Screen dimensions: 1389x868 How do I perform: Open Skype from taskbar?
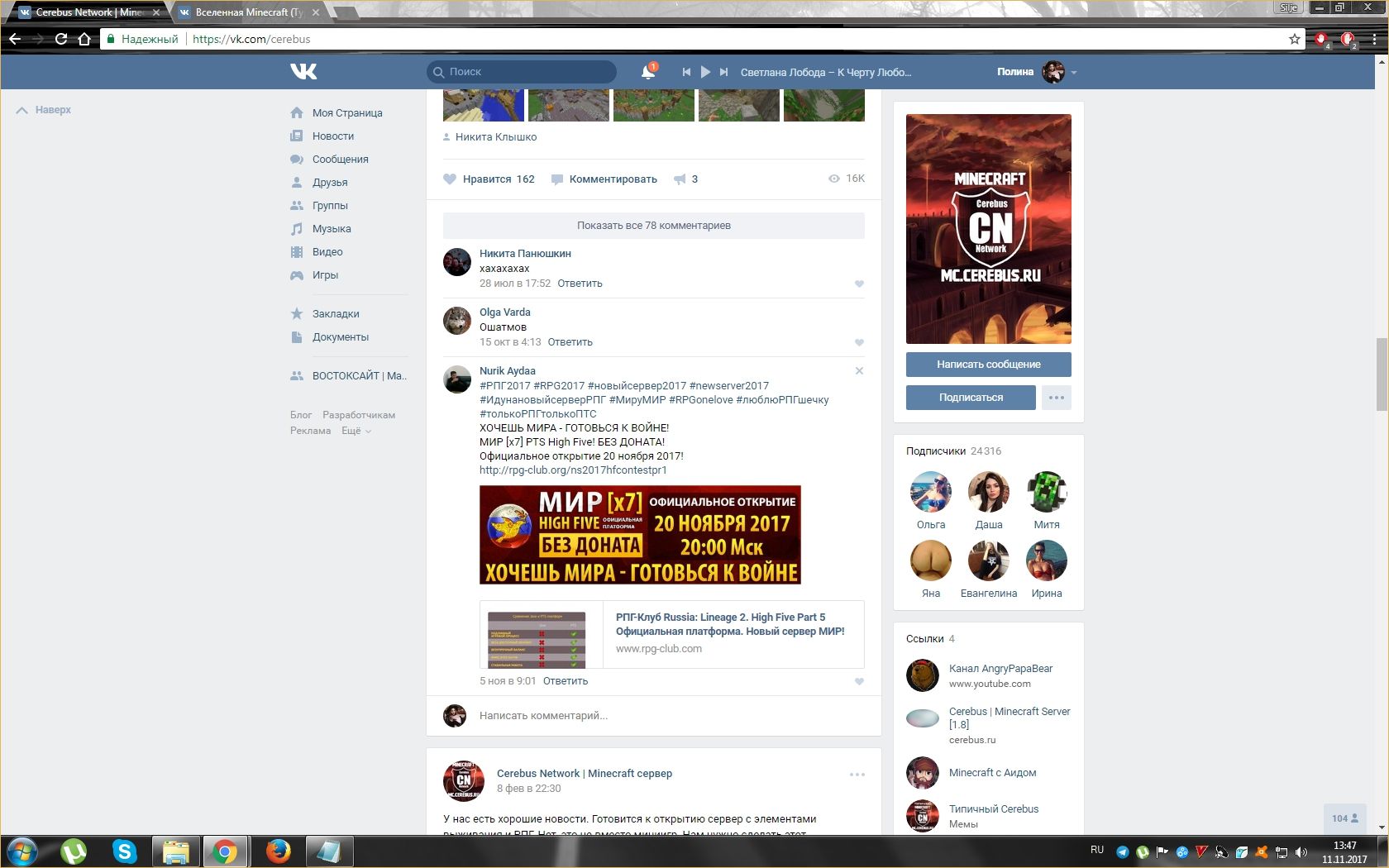(x=124, y=851)
